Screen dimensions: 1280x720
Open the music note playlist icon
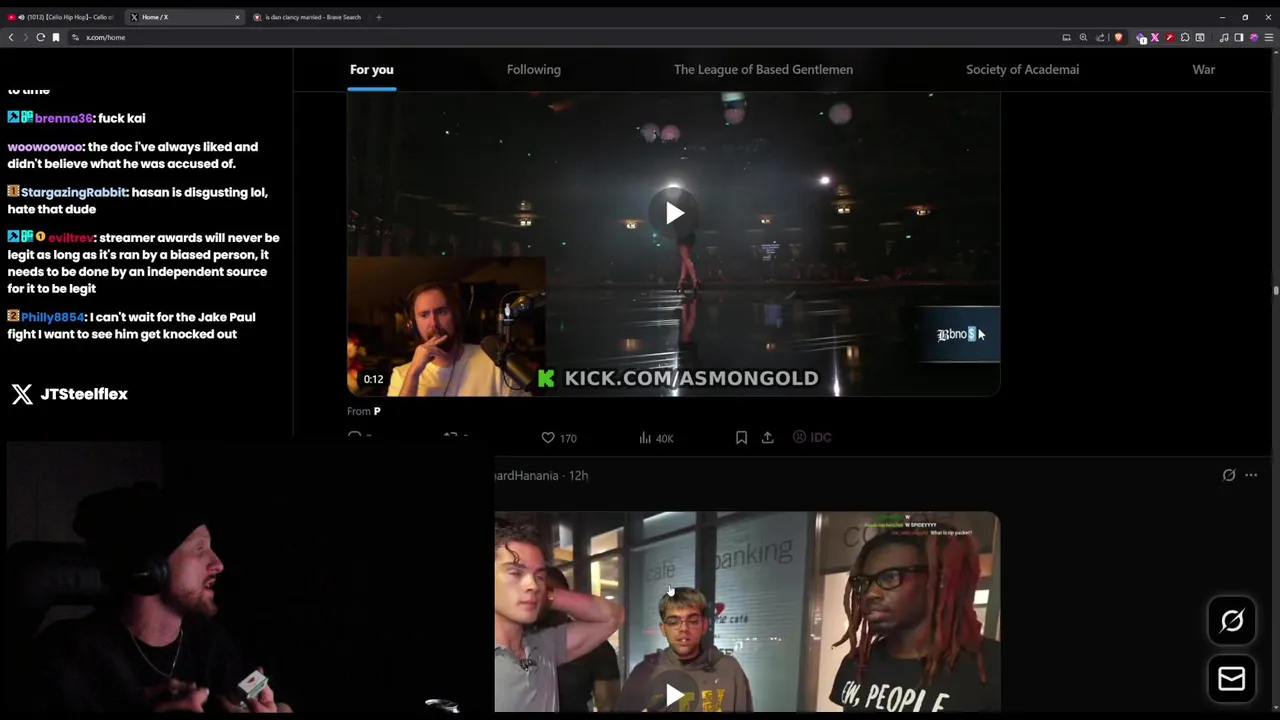1224,37
